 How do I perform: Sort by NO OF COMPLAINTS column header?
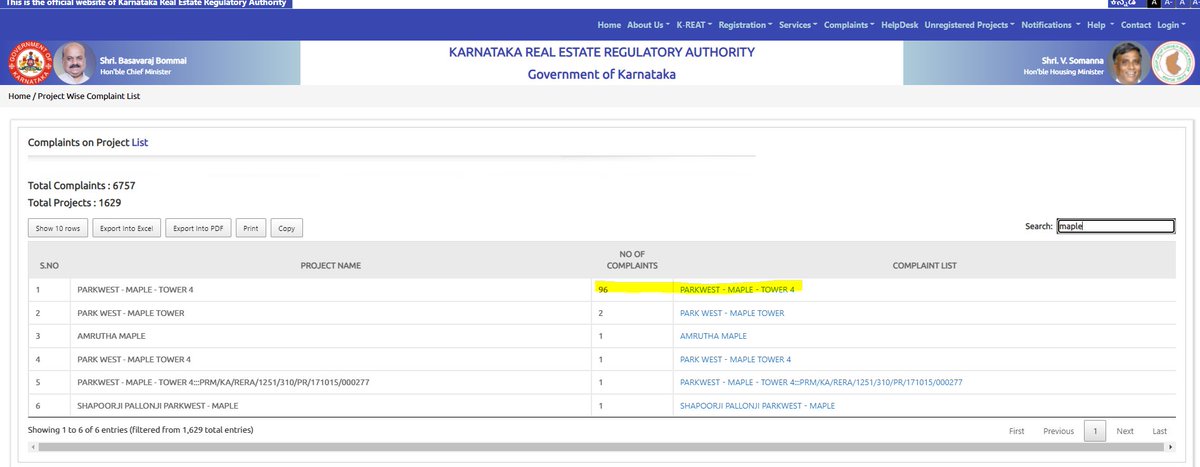click(632, 260)
